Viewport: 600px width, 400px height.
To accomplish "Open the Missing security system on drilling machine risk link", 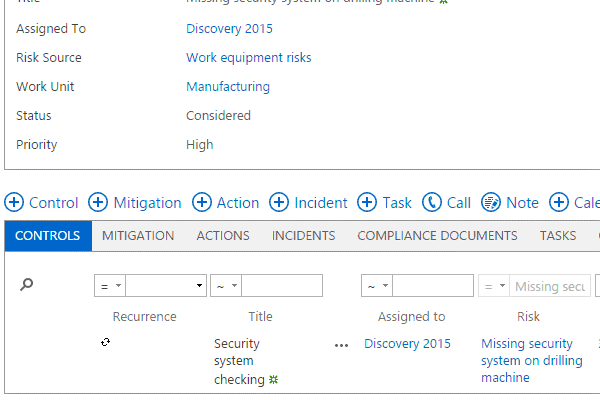I will [532, 361].
